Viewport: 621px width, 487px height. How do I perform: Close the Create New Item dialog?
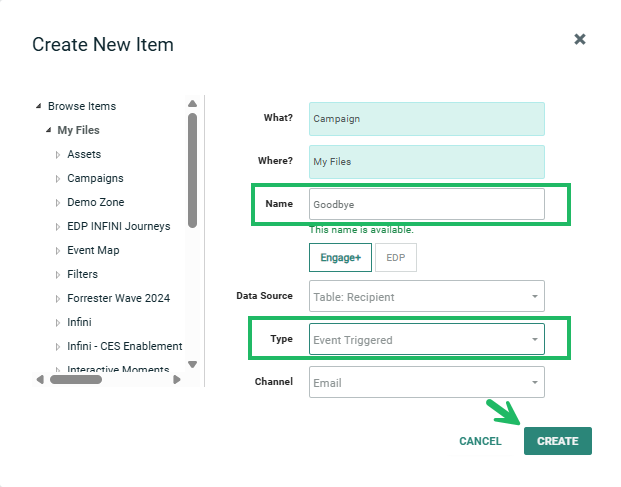click(x=580, y=40)
